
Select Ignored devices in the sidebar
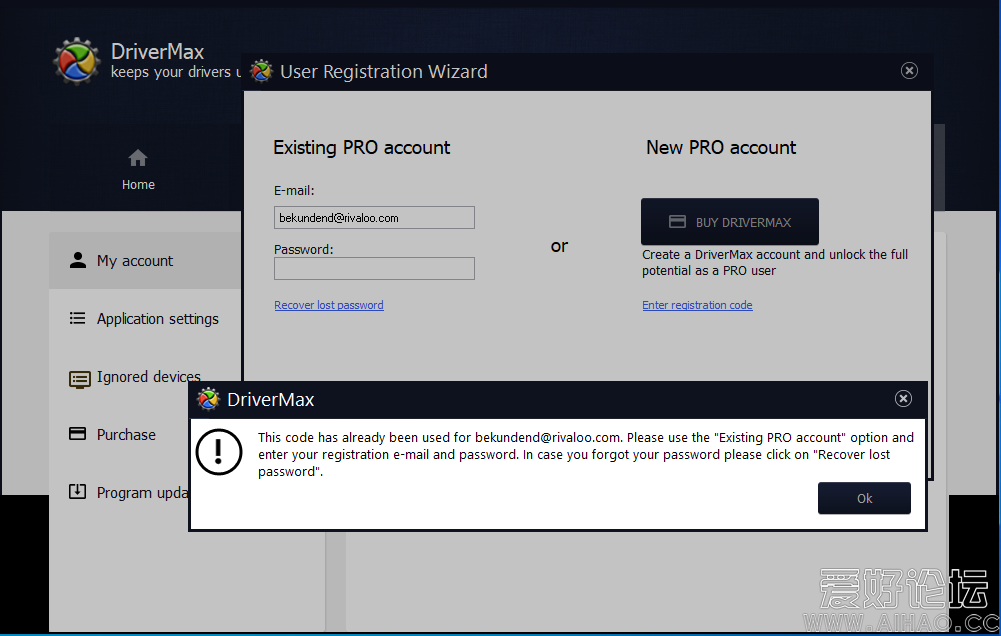click(x=146, y=377)
